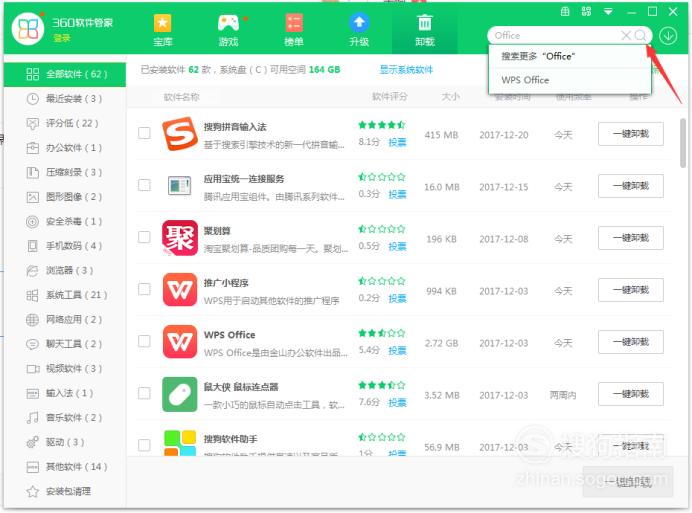Viewport: 692px width, 513px height.
Task: Rate 搜狗拼音输入法 using its star rating
Action: tap(382, 125)
